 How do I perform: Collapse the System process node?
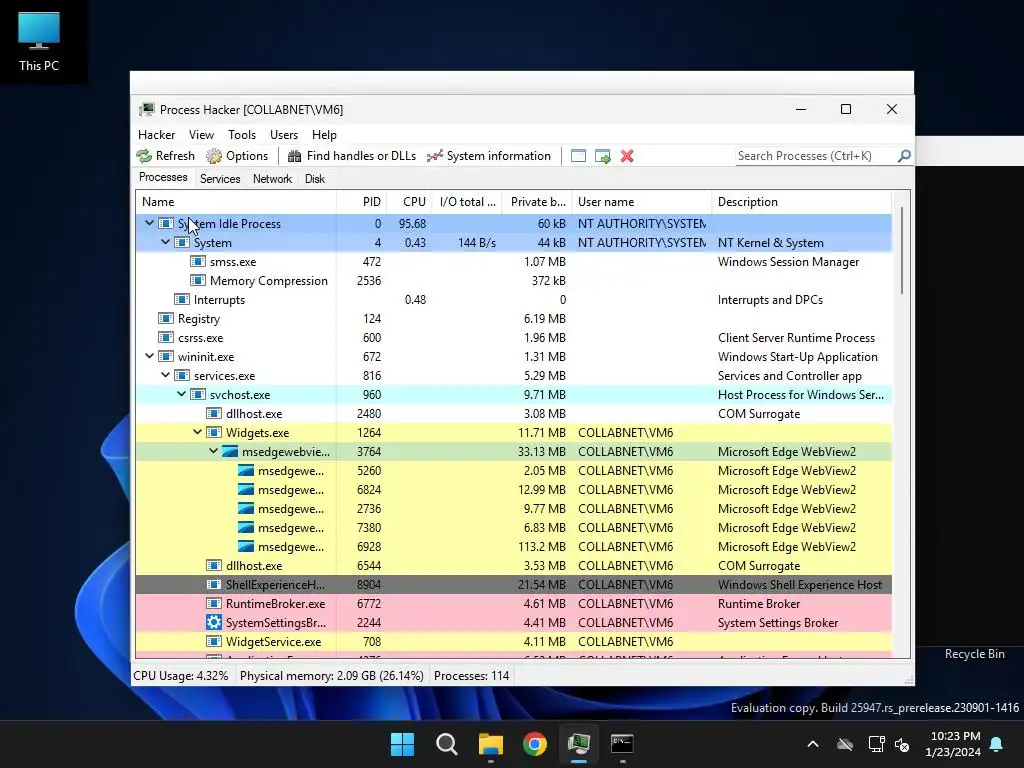(165, 242)
